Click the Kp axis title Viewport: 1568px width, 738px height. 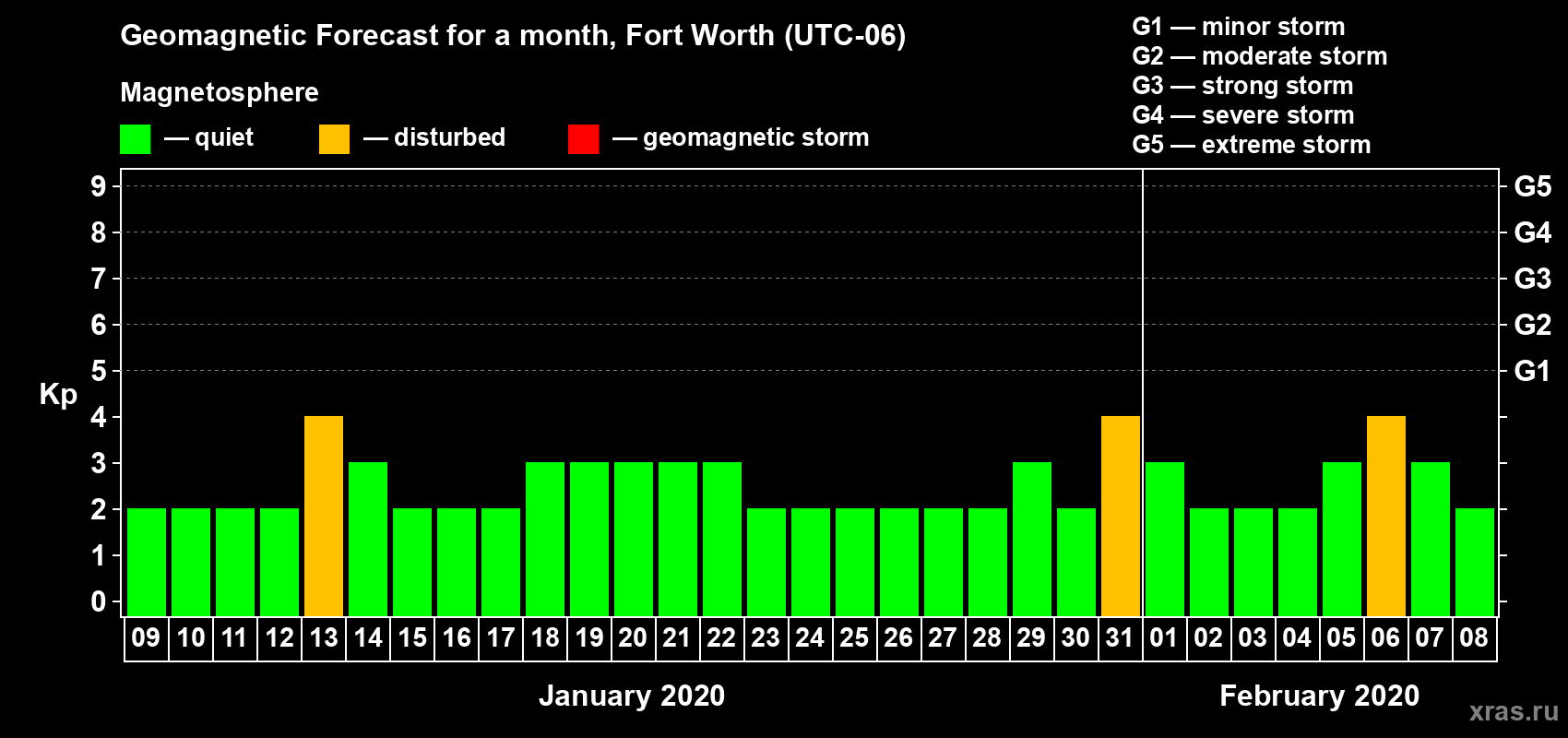[58, 394]
